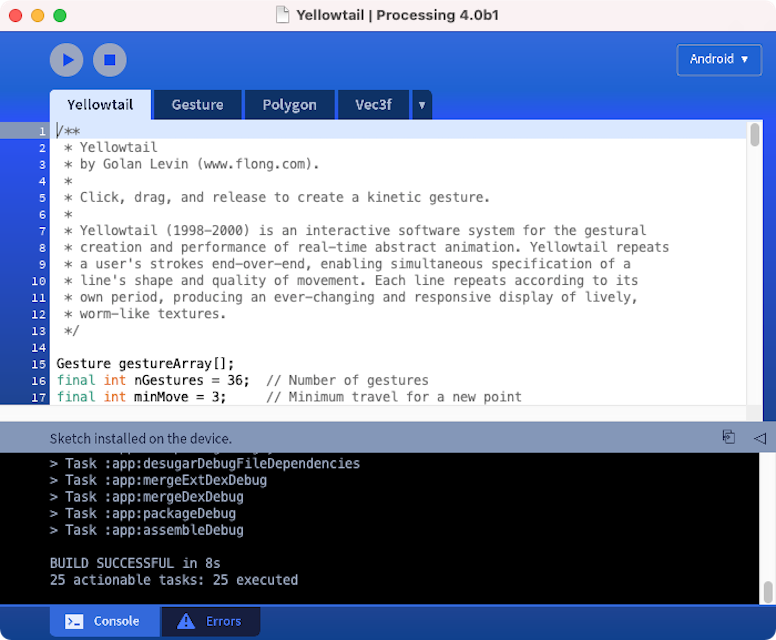Screen dimensions: 776x640
Task: Click line number 15 in gutter
Action: pyautogui.click(x=39, y=364)
